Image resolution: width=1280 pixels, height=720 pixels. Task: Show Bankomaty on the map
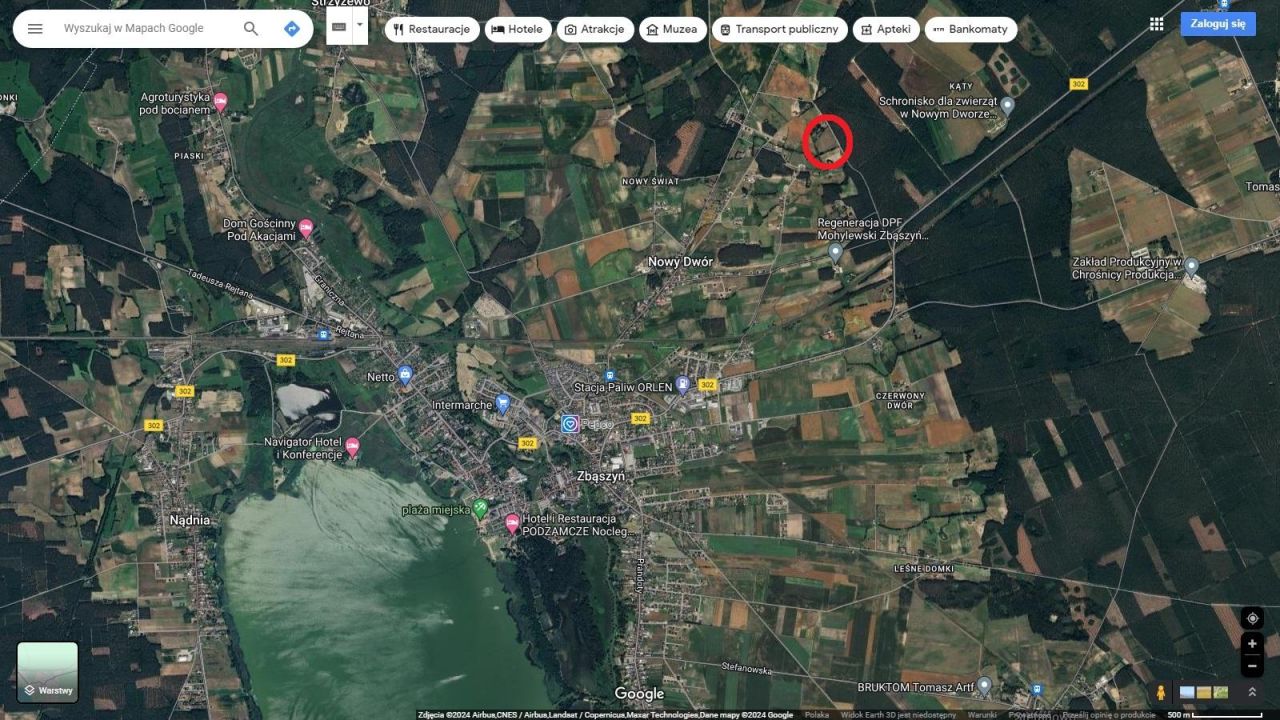(x=971, y=29)
